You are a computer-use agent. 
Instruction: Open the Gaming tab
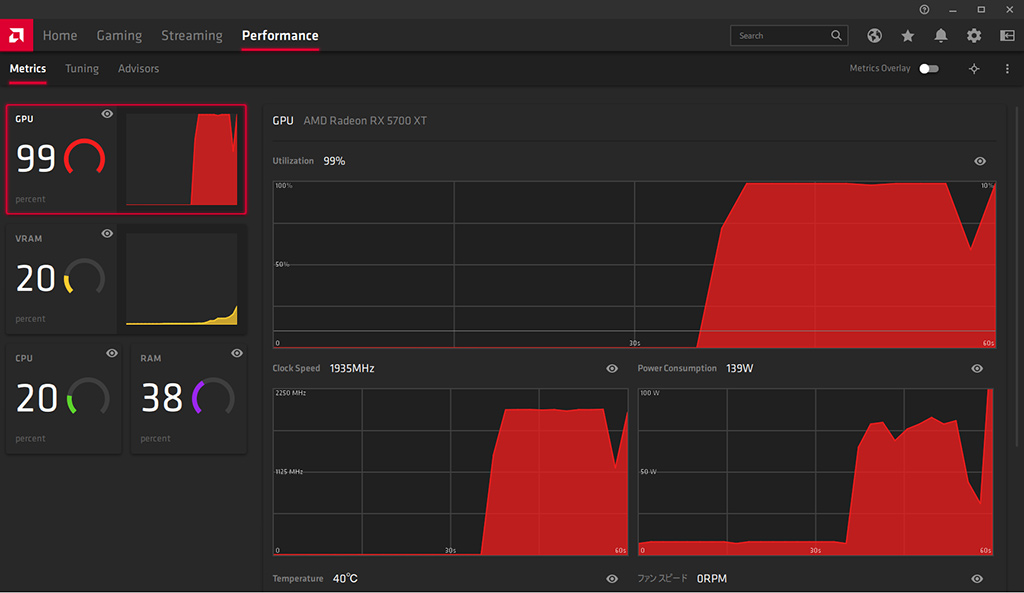point(119,35)
